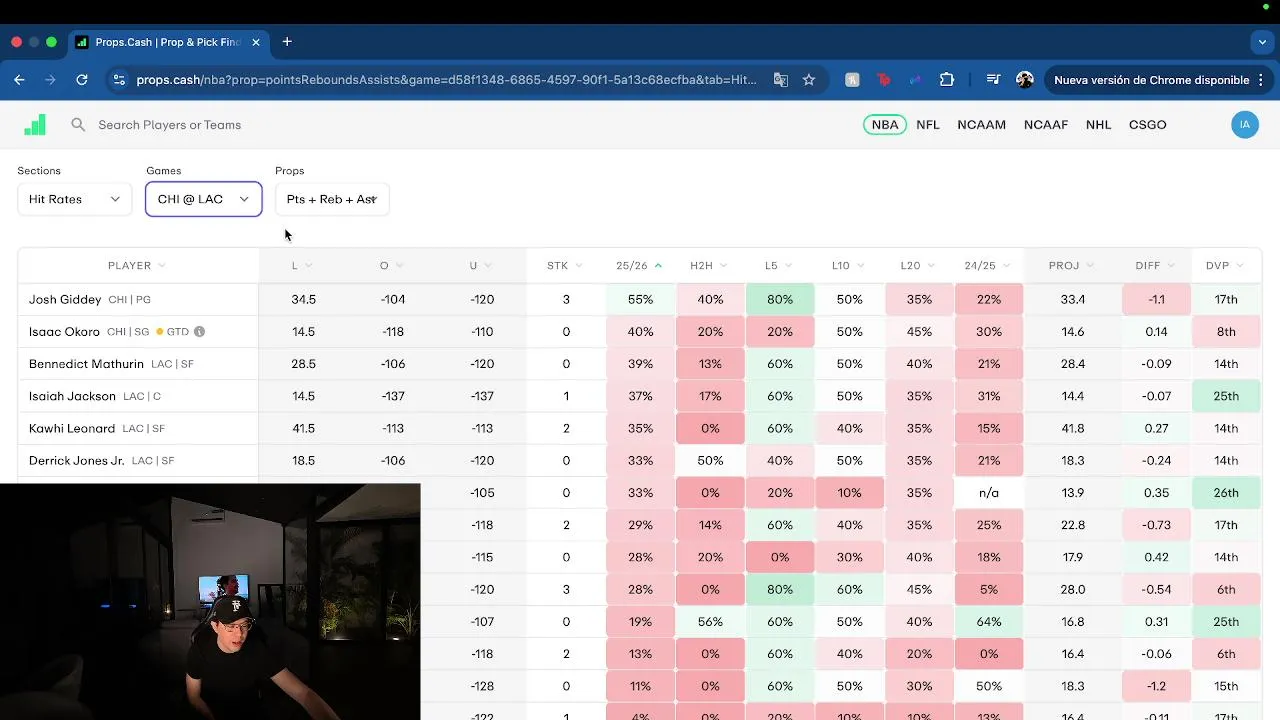1280x720 pixels.
Task: Sort by the U column header
Action: coord(480,266)
